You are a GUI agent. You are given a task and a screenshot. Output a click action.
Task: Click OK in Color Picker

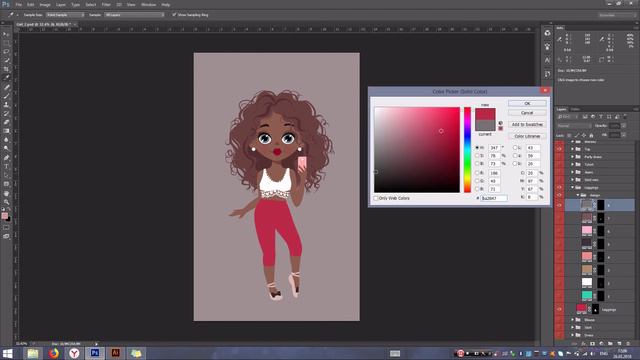pos(527,104)
